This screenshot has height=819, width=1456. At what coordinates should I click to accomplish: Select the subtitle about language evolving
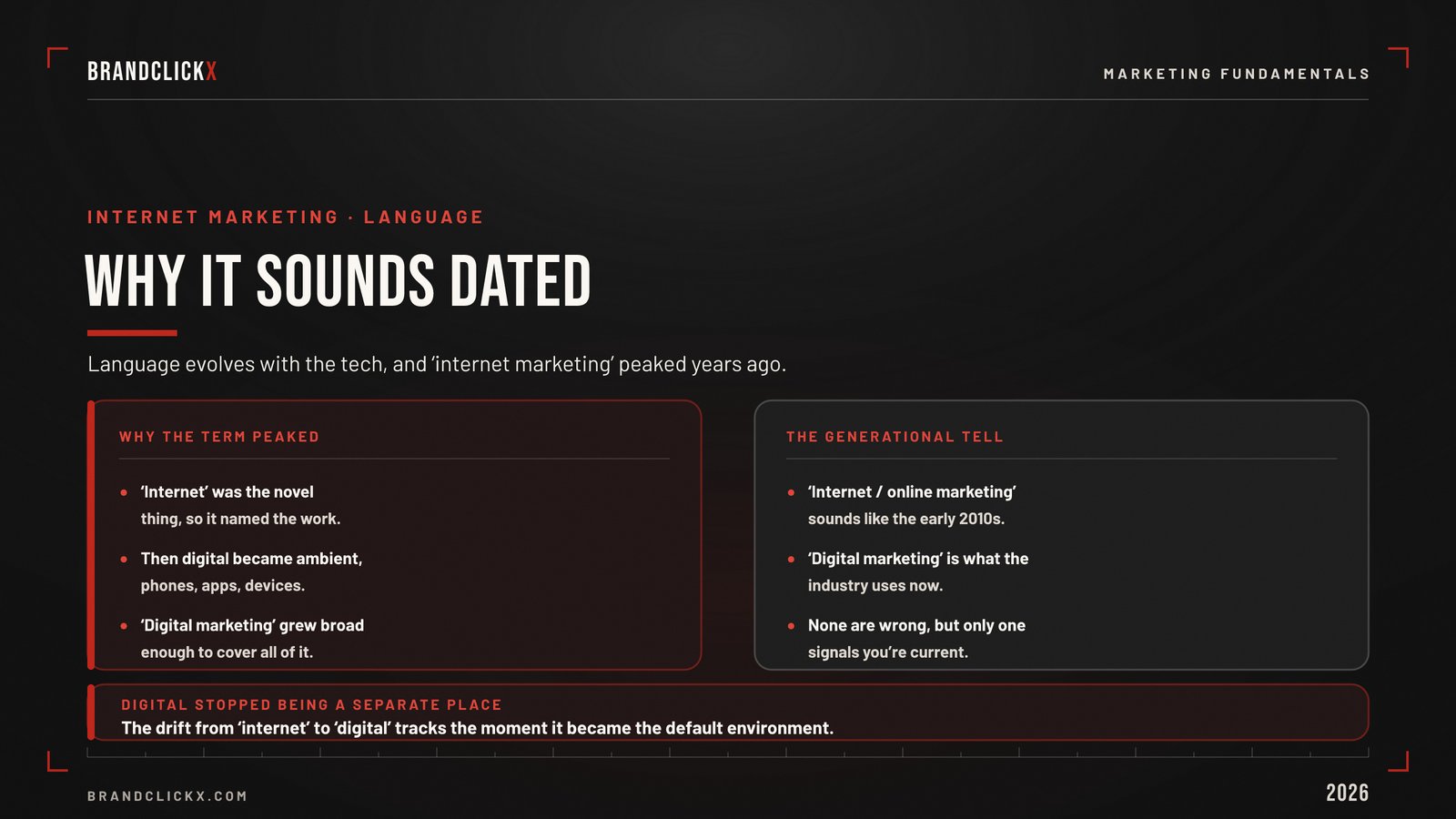click(x=437, y=364)
